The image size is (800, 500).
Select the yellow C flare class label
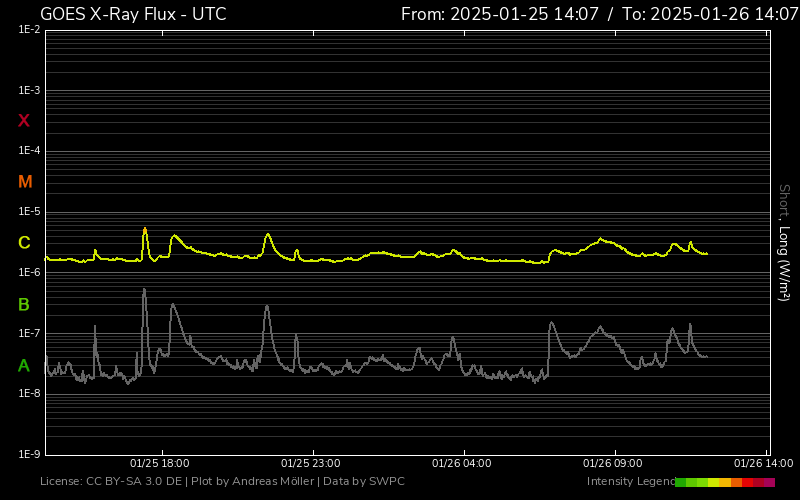[x=24, y=243]
